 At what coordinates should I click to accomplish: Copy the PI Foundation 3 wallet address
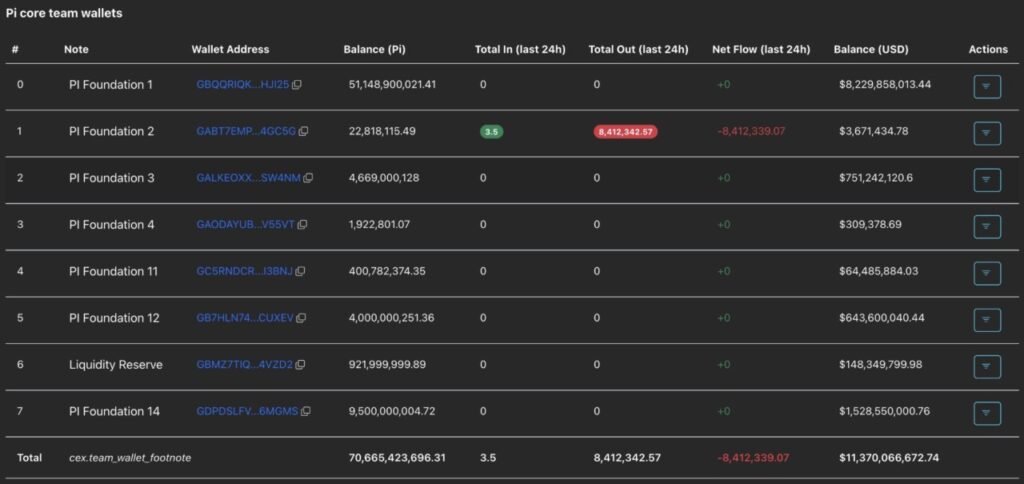(x=308, y=179)
